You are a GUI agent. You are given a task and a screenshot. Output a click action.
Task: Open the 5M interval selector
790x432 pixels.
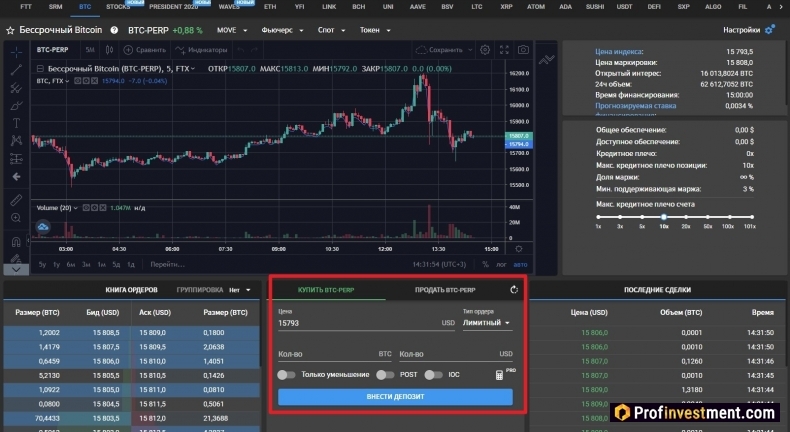click(x=90, y=50)
